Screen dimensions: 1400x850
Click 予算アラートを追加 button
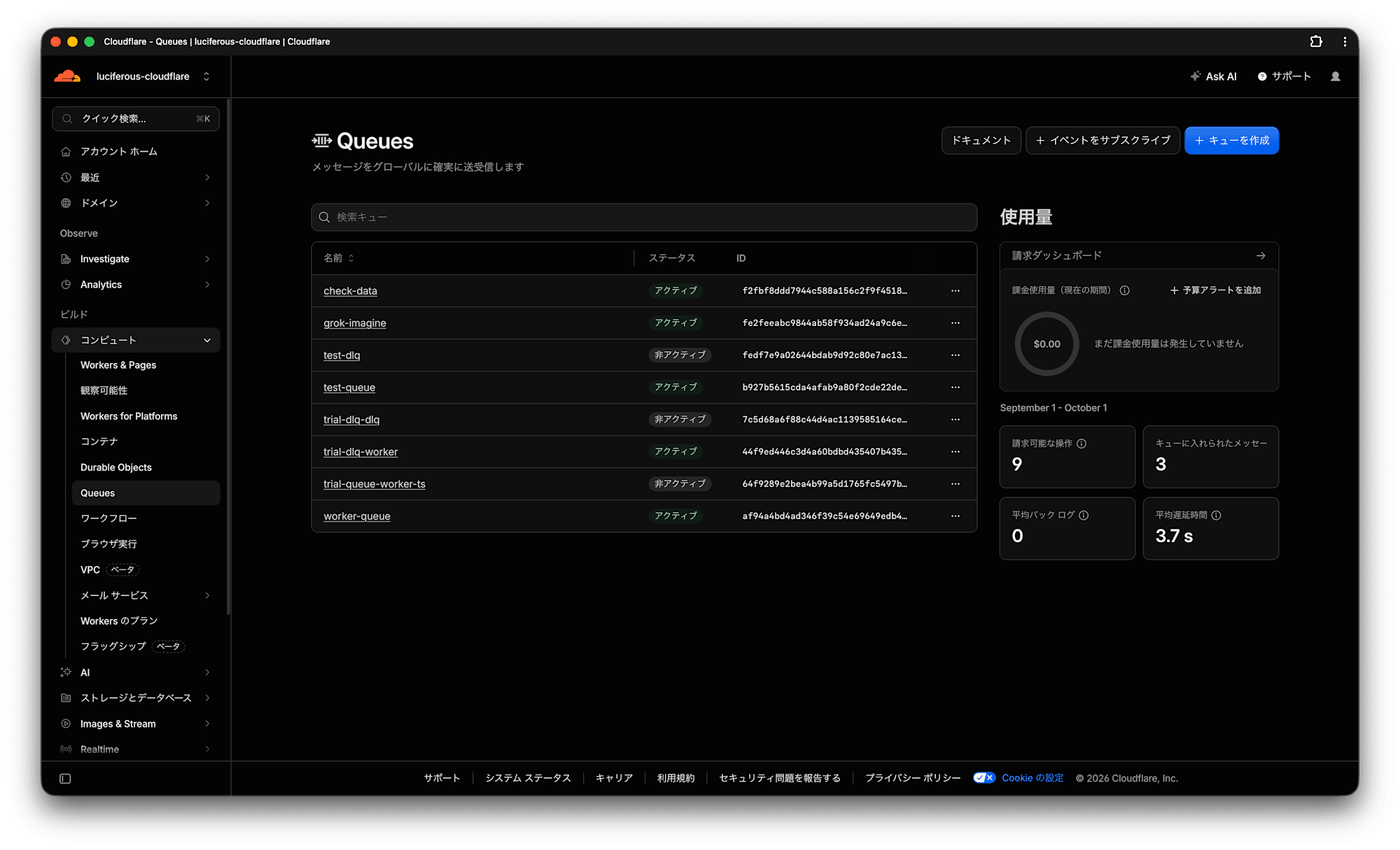click(1215, 290)
